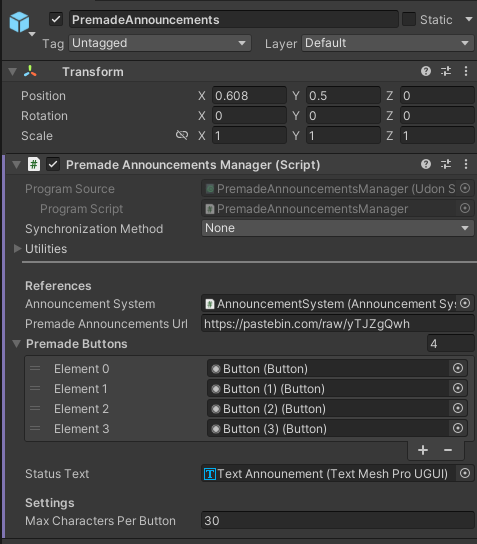Click the Scale Y field
The height and width of the screenshot is (544, 477).
(x=343, y=136)
